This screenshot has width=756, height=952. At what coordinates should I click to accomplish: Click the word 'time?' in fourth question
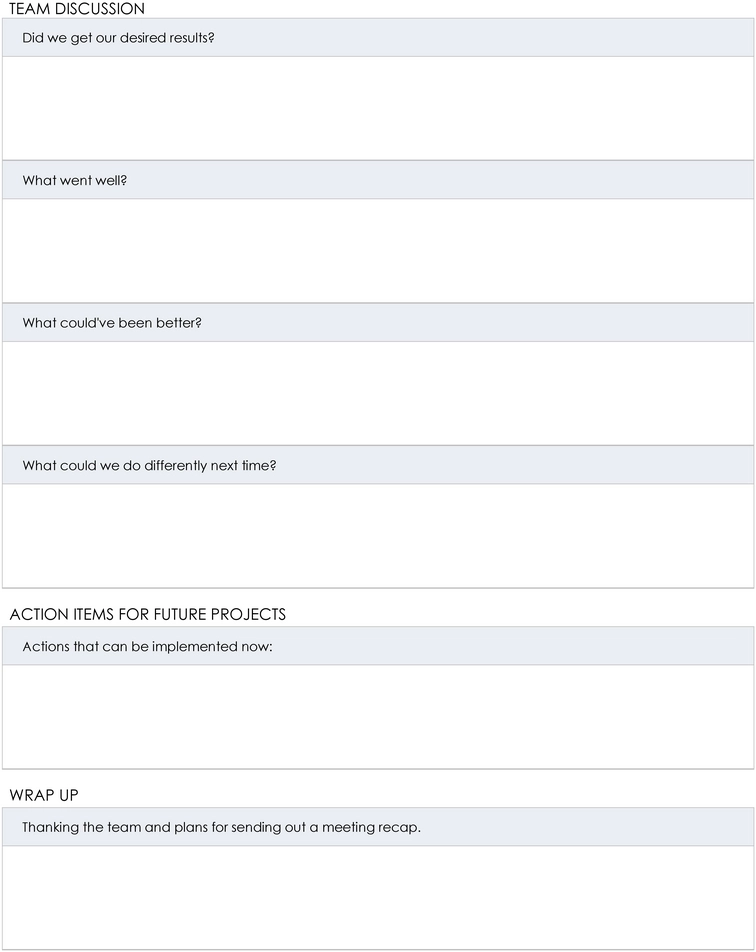pos(259,466)
